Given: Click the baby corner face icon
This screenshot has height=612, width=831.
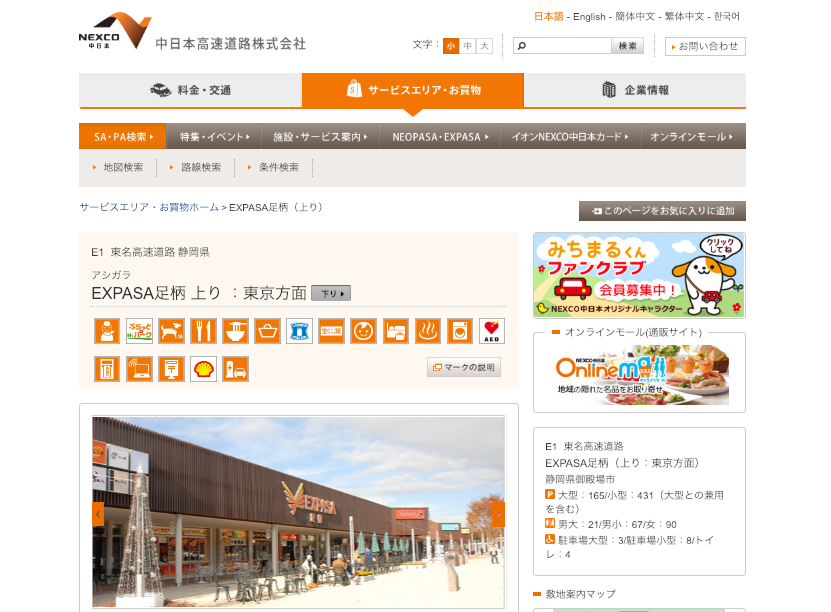Looking at the screenshot, I should 364,331.
